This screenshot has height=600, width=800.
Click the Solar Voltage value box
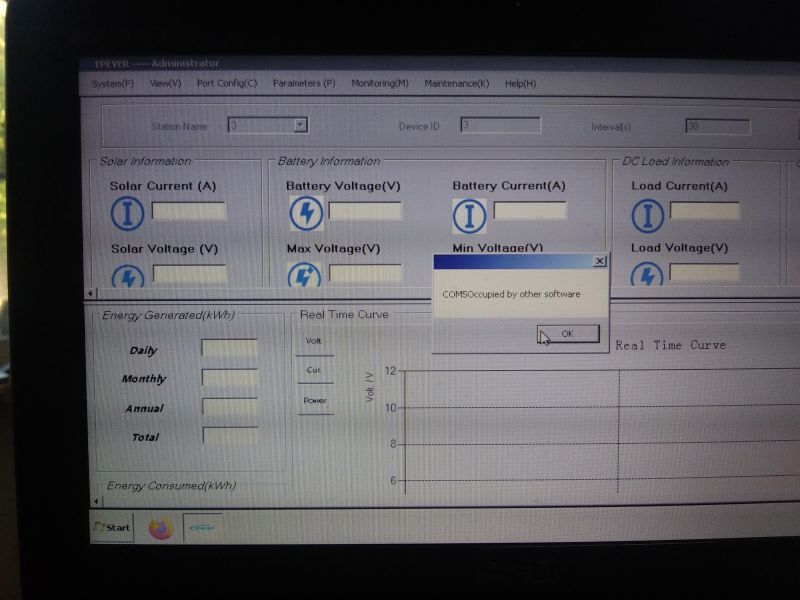[190, 274]
